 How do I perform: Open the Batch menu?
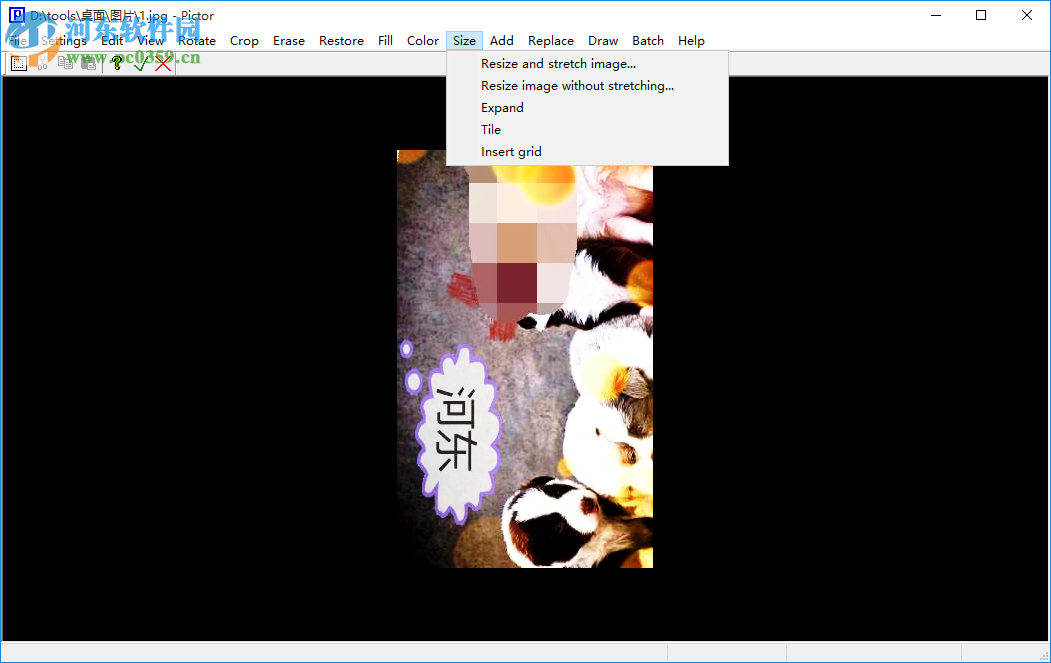[648, 40]
